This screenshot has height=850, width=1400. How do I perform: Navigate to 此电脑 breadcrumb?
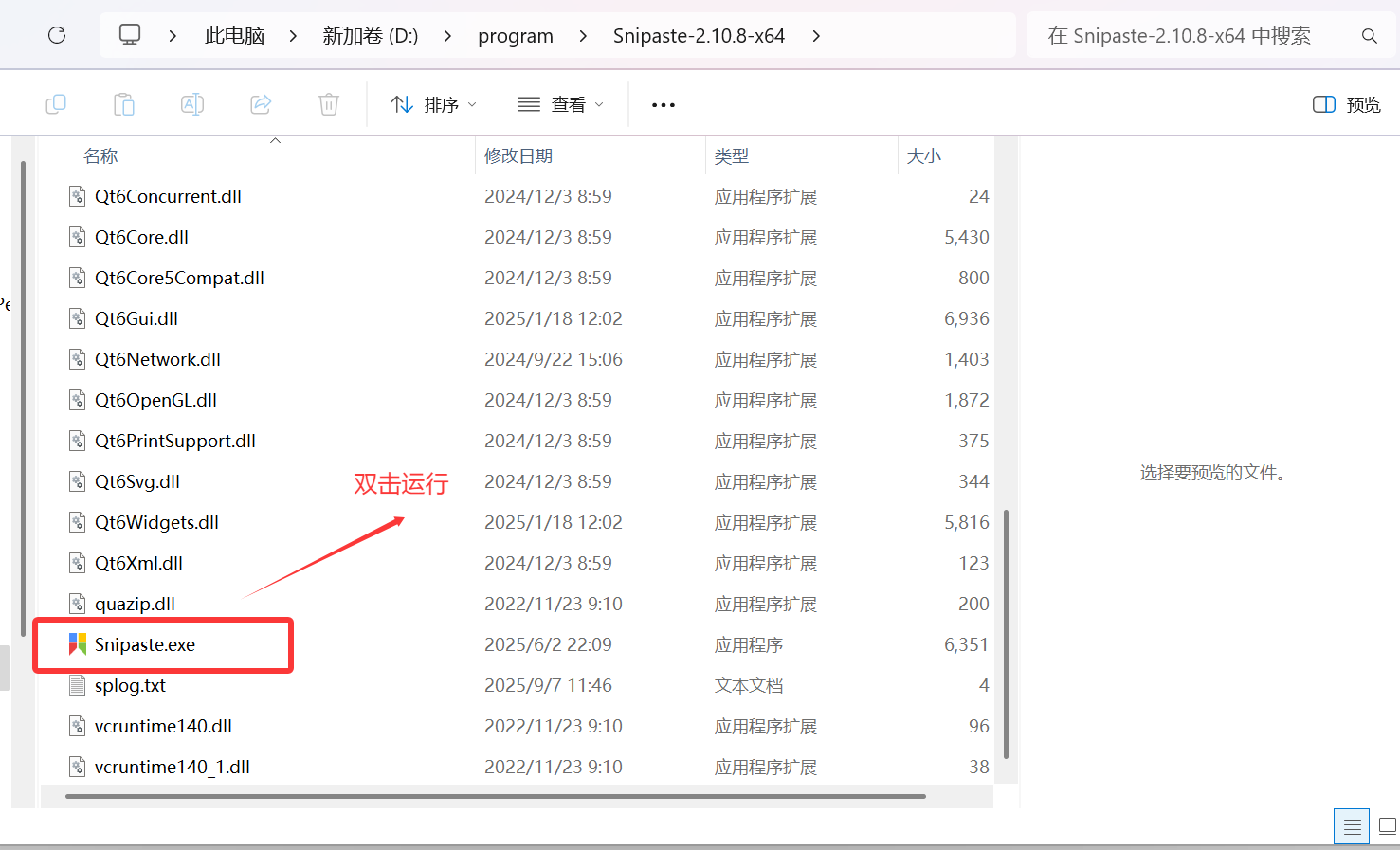234,36
